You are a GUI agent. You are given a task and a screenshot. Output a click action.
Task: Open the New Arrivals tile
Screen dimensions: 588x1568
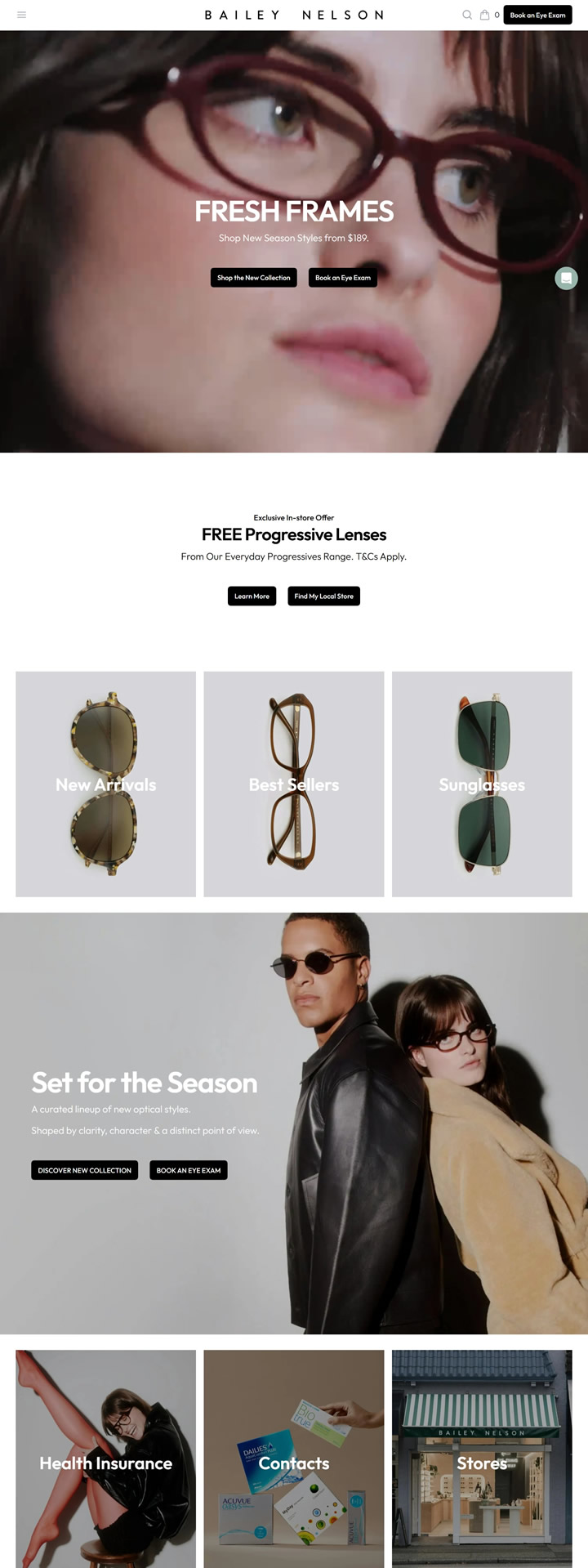pos(105,784)
